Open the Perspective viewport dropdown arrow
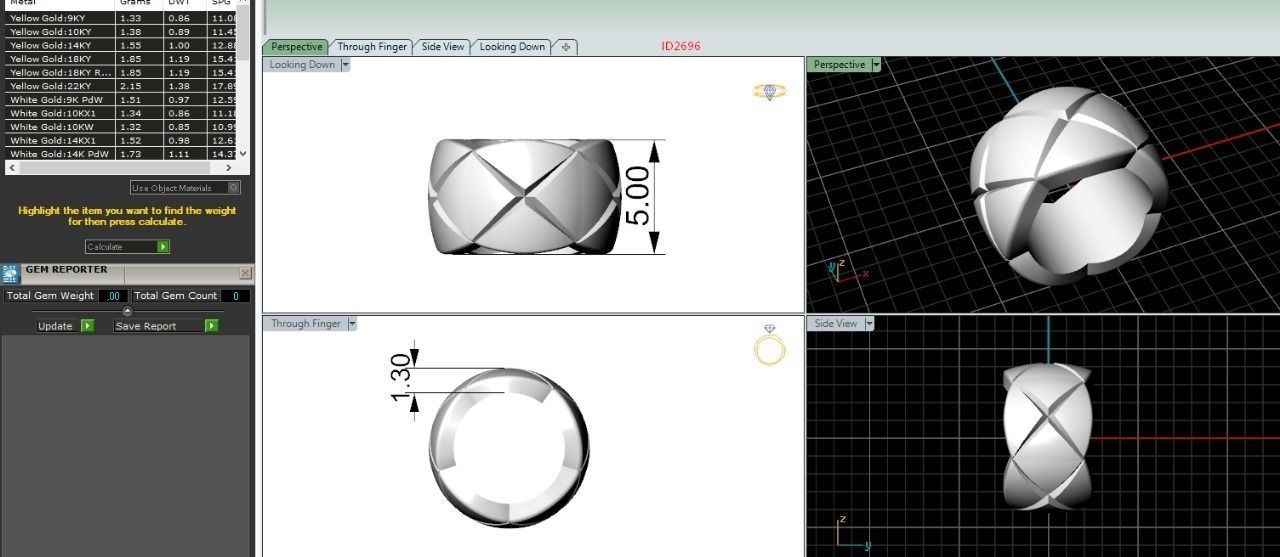Viewport: 1280px width, 557px height. [876, 65]
